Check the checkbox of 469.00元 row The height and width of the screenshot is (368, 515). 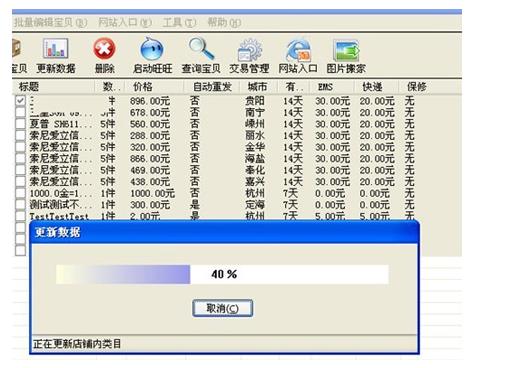[x=20, y=170]
